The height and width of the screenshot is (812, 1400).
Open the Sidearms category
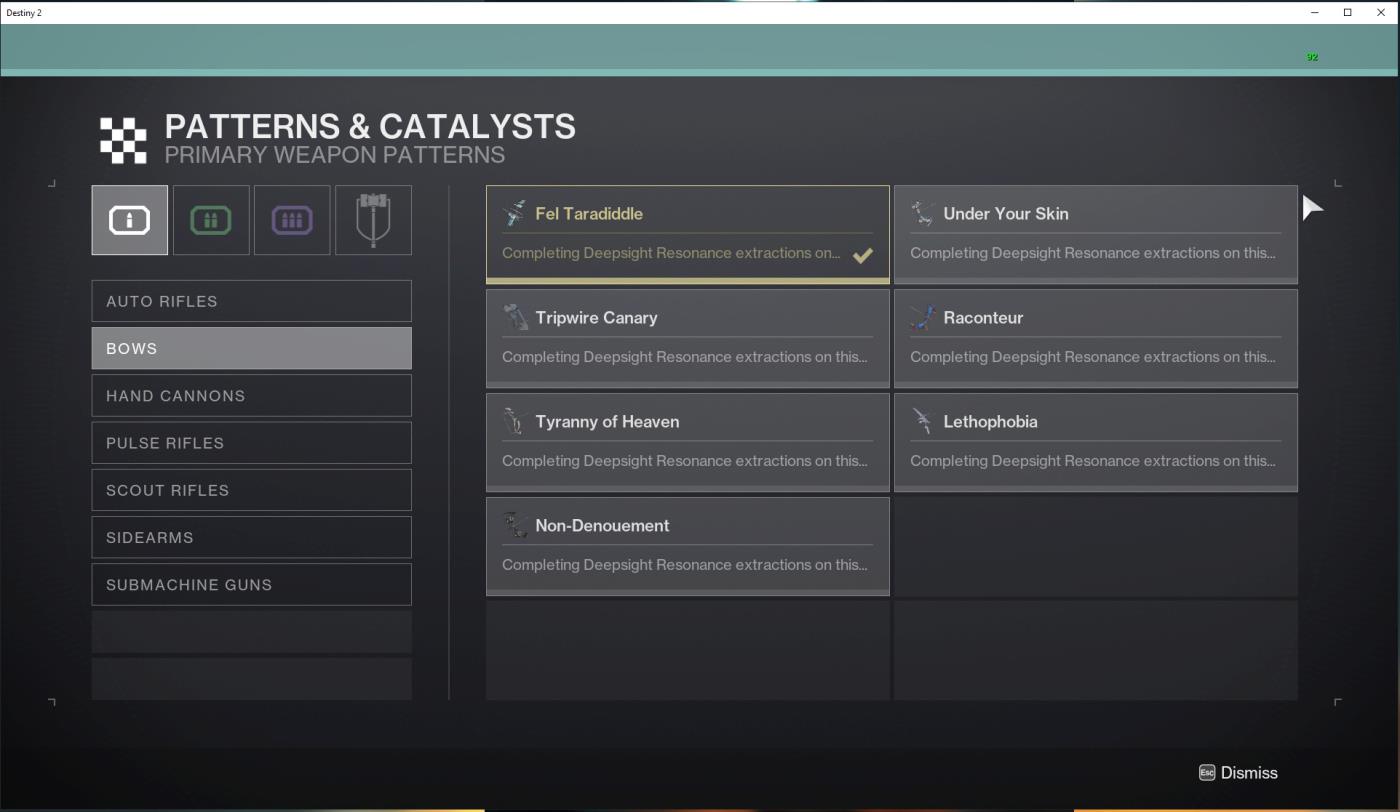point(251,537)
